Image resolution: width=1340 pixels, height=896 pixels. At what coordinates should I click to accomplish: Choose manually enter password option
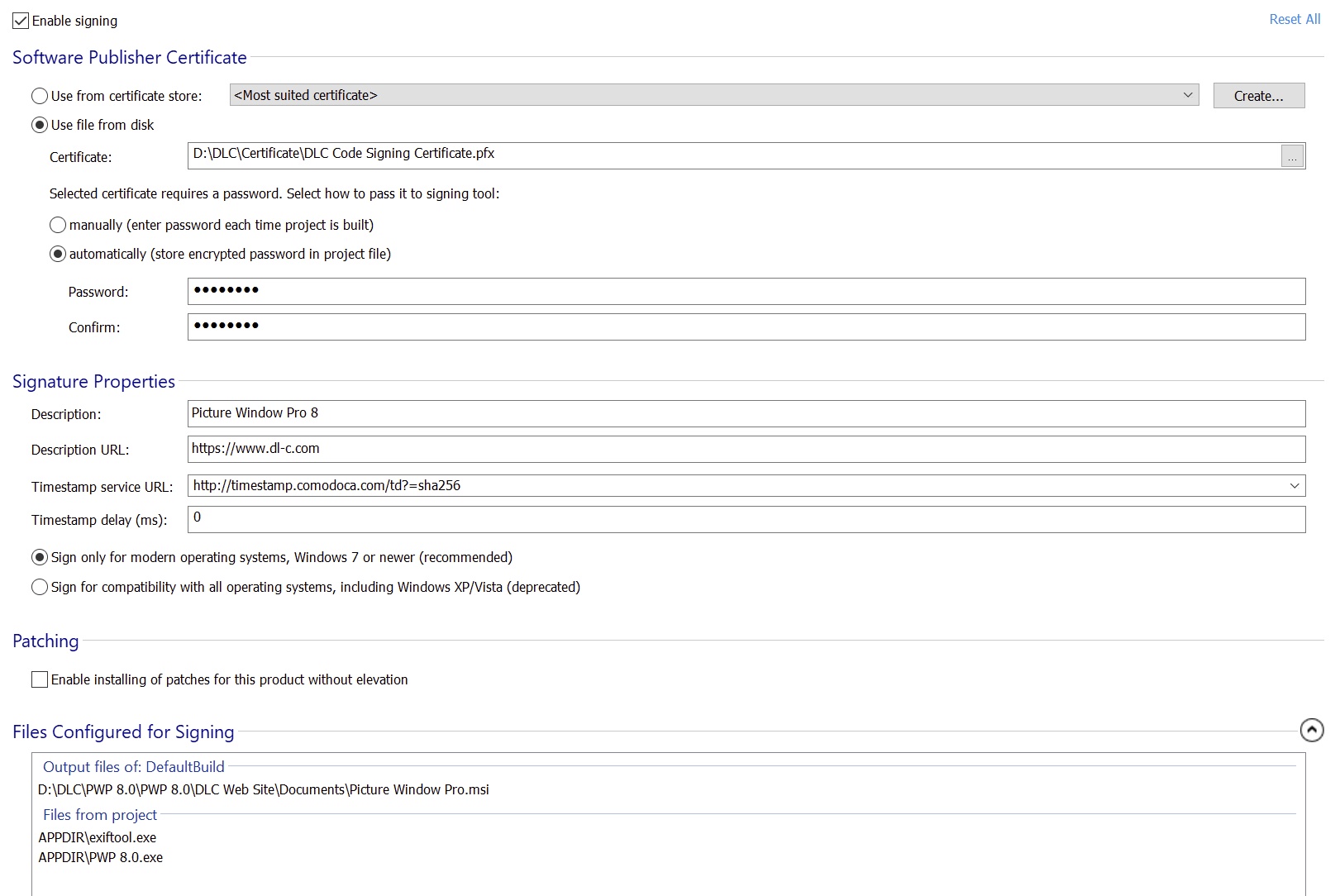[58, 225]
